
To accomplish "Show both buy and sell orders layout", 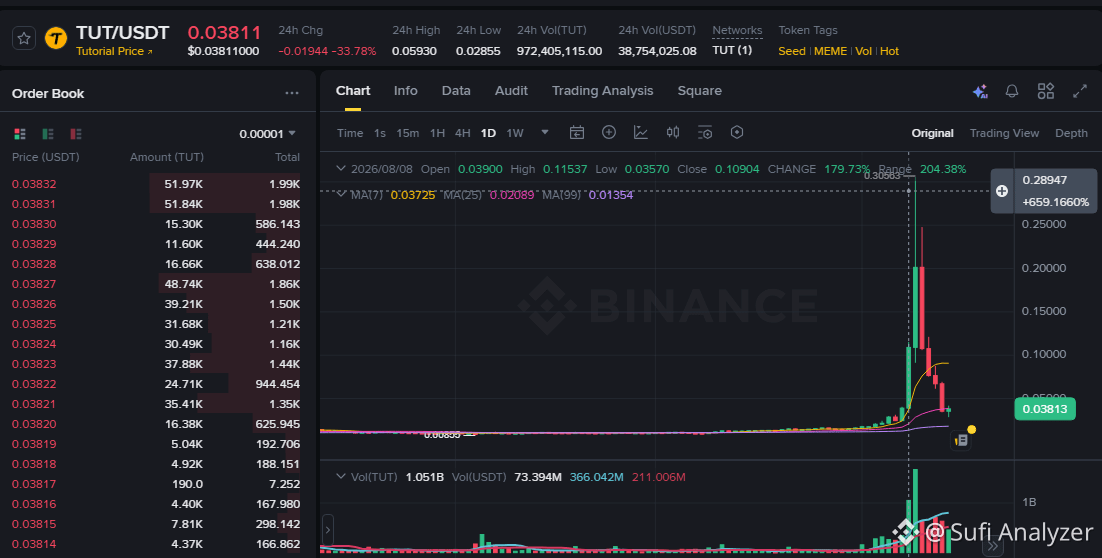I will [x=20, y=134].
